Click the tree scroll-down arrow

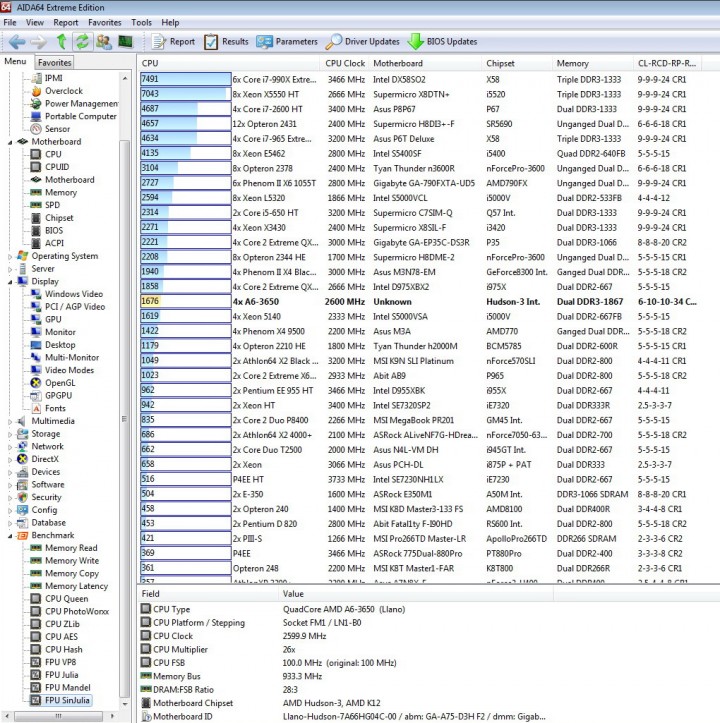coord(125,704)
